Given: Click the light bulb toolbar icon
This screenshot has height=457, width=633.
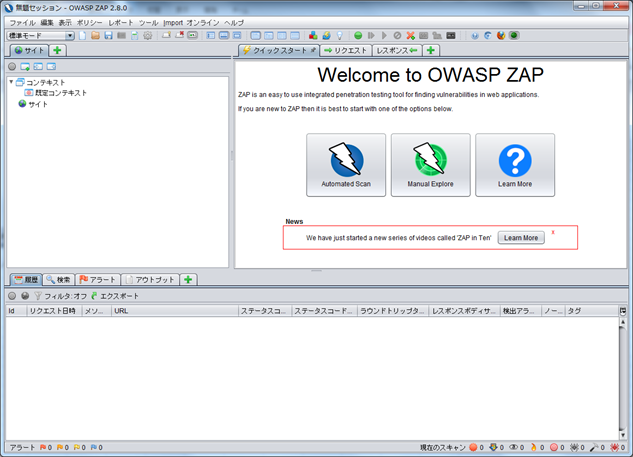Looking at the screenshot, I should pyautogui.click(x=340, y=36).
